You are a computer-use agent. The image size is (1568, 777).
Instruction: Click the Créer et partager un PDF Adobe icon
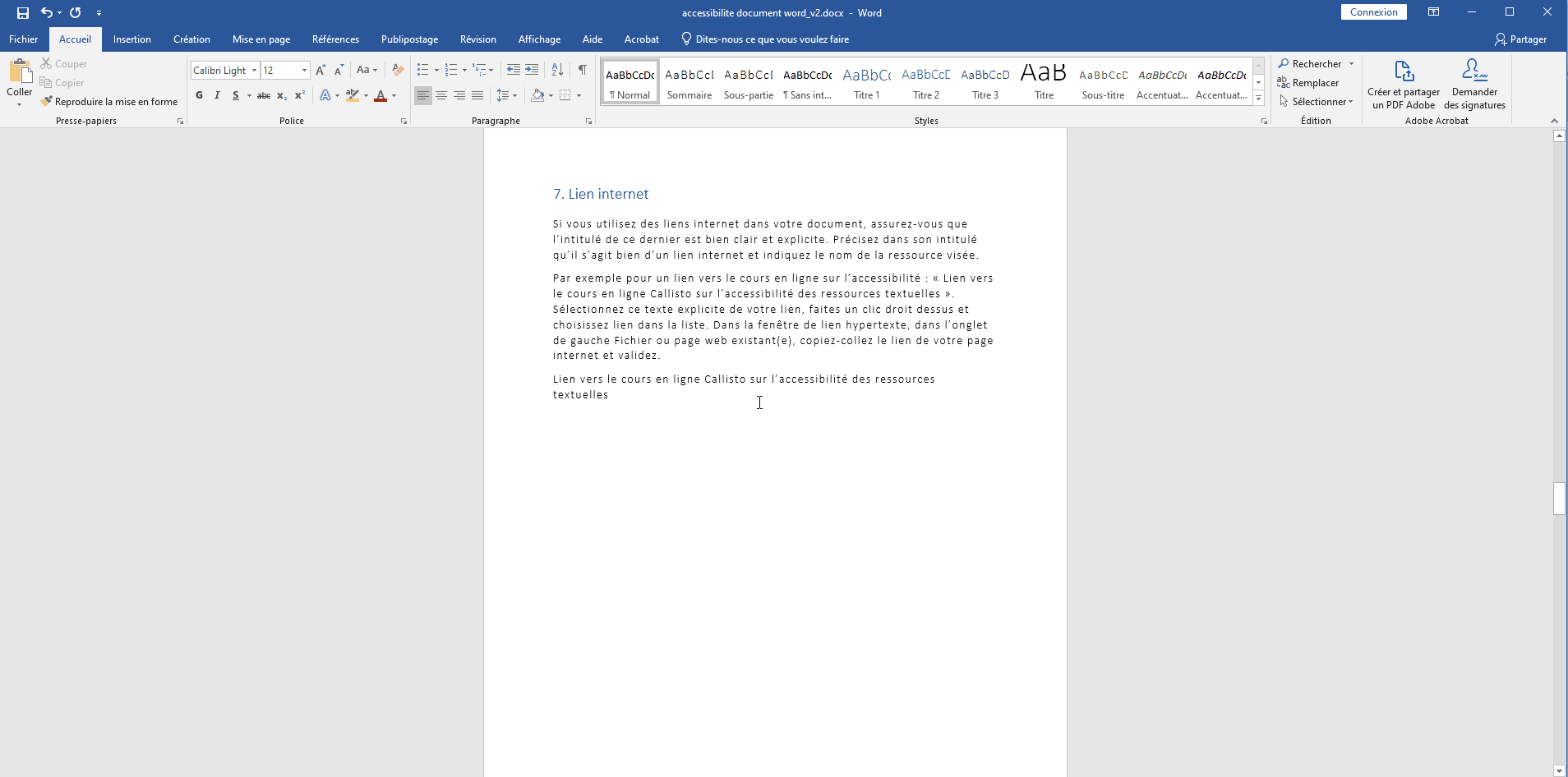(x=1403, y=82)
